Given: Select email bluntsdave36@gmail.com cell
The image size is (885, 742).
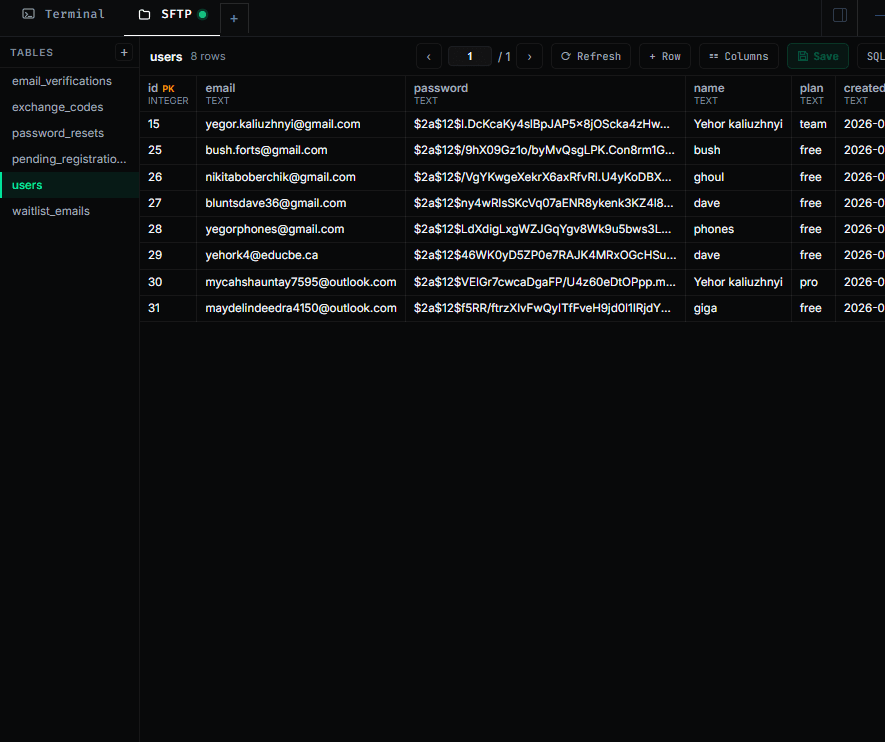Looking at the screenshot, I should pyautogui.click(x=301, y=203).
